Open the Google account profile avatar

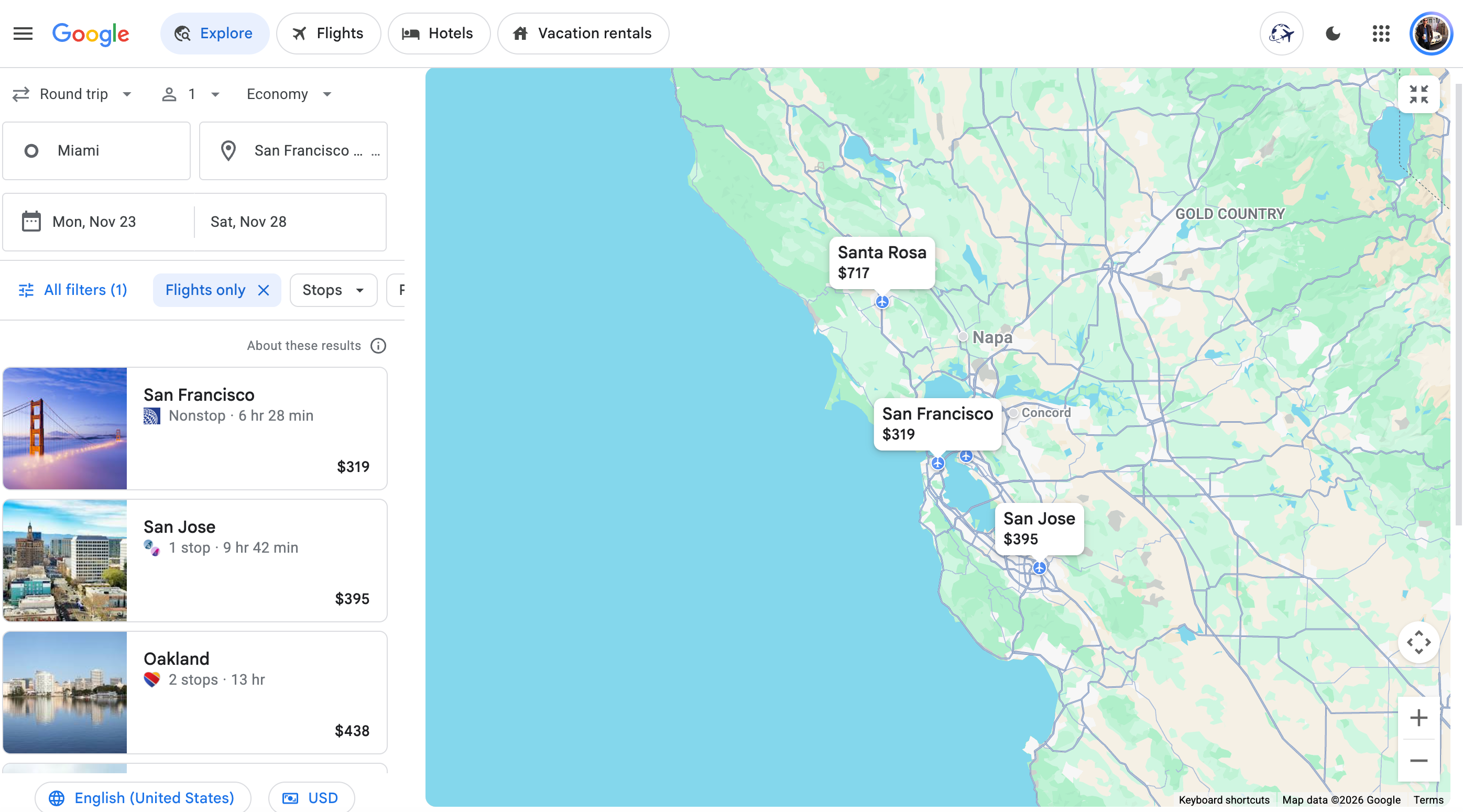(1431, 34)
